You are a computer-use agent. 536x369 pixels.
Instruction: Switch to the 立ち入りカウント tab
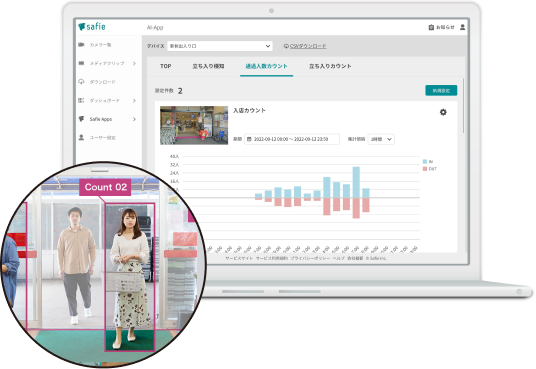330,66
